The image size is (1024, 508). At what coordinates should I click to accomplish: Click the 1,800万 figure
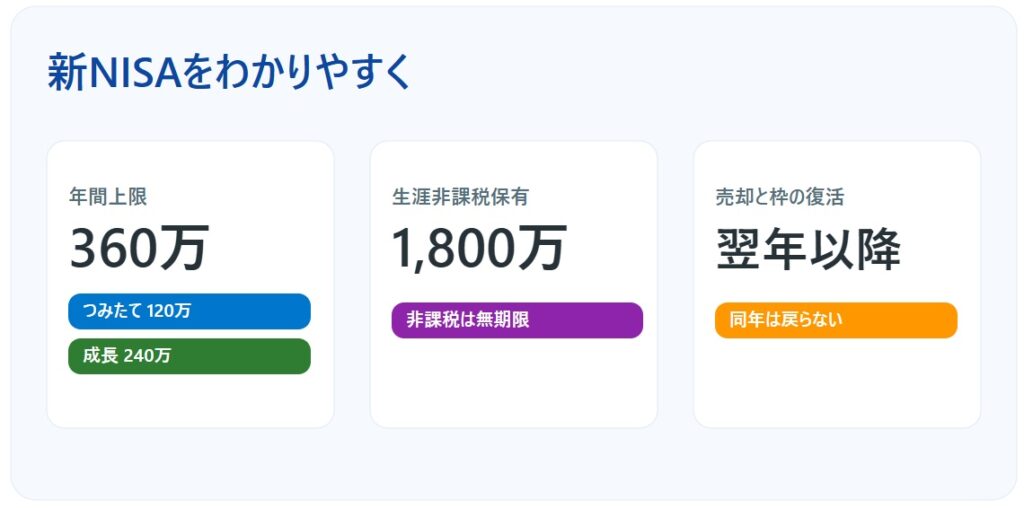click(479, 249)
